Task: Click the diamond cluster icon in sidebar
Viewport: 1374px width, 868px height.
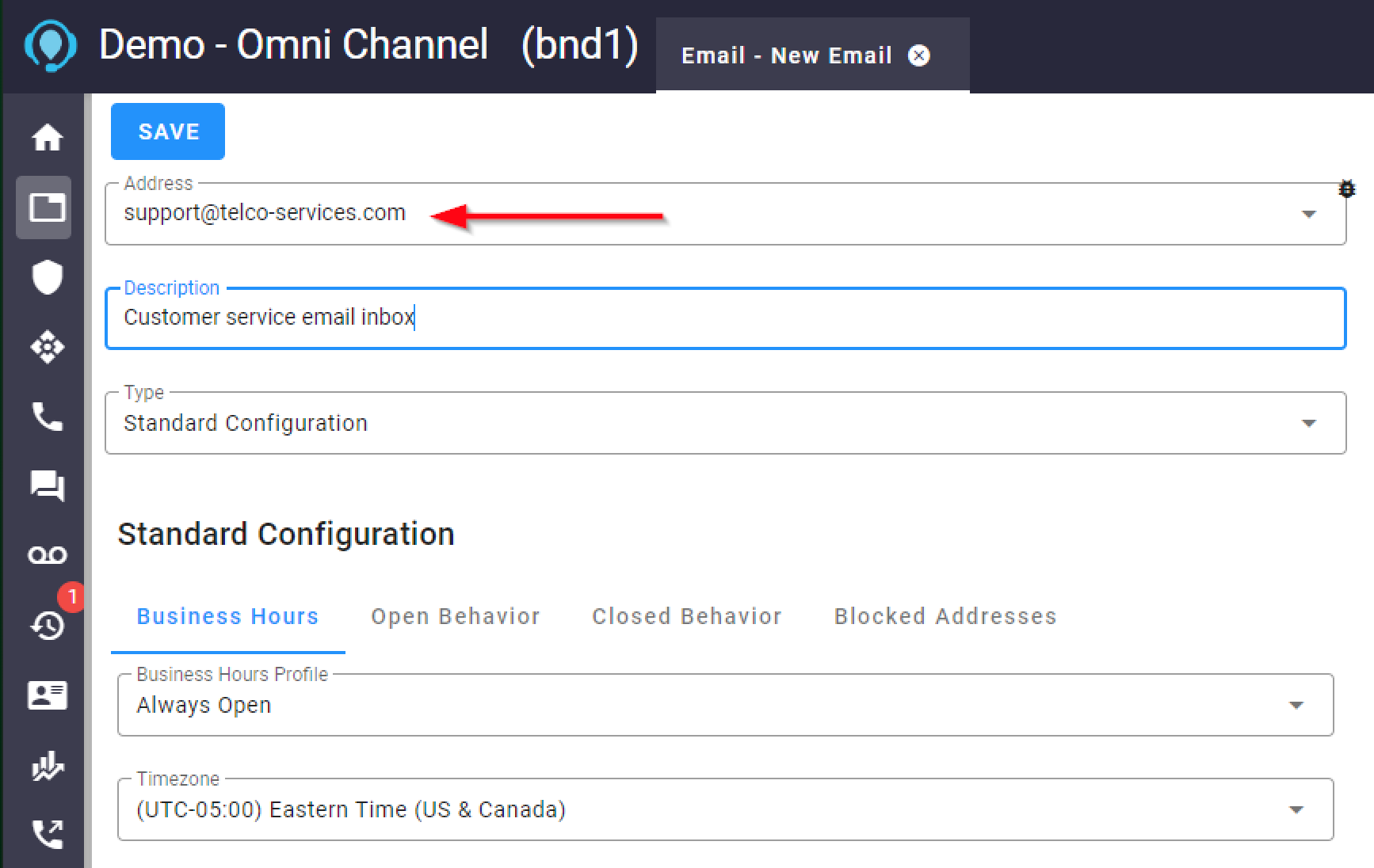Action: (47, 347)
